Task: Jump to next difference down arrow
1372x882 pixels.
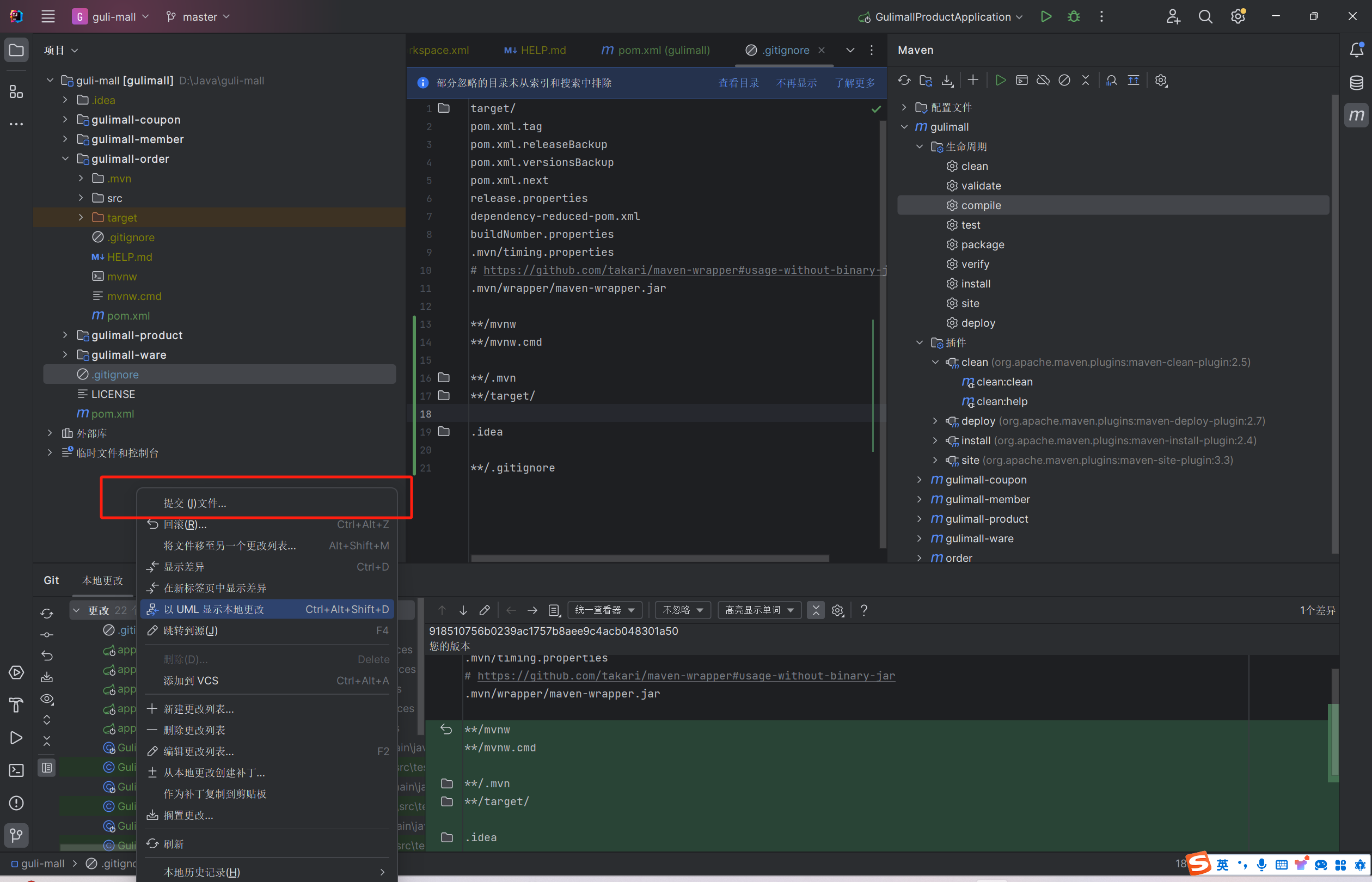Action: (x=463, y=610)
